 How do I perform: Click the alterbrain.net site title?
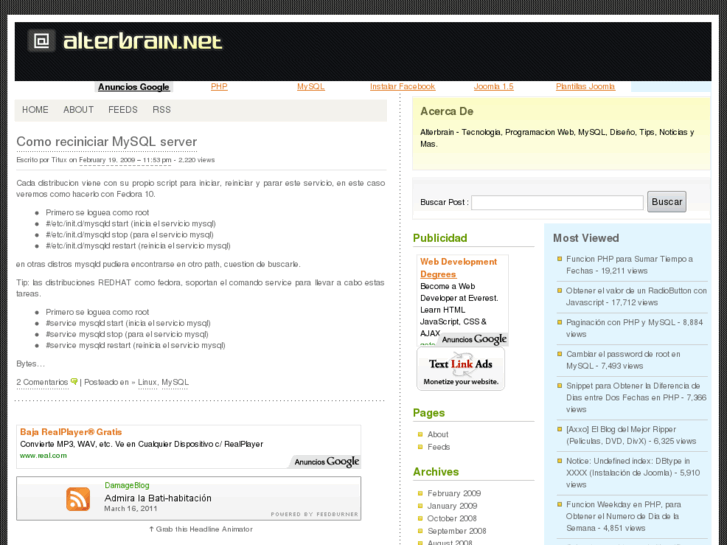(x=143, y=41)
